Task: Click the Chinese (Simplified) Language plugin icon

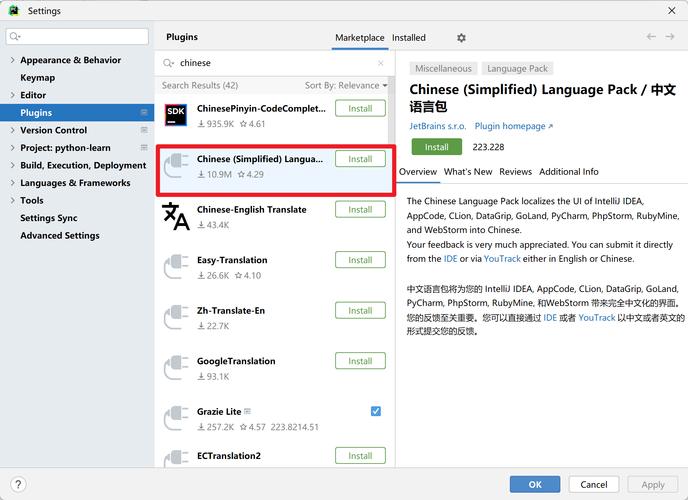Action: [x=176, y=165]
